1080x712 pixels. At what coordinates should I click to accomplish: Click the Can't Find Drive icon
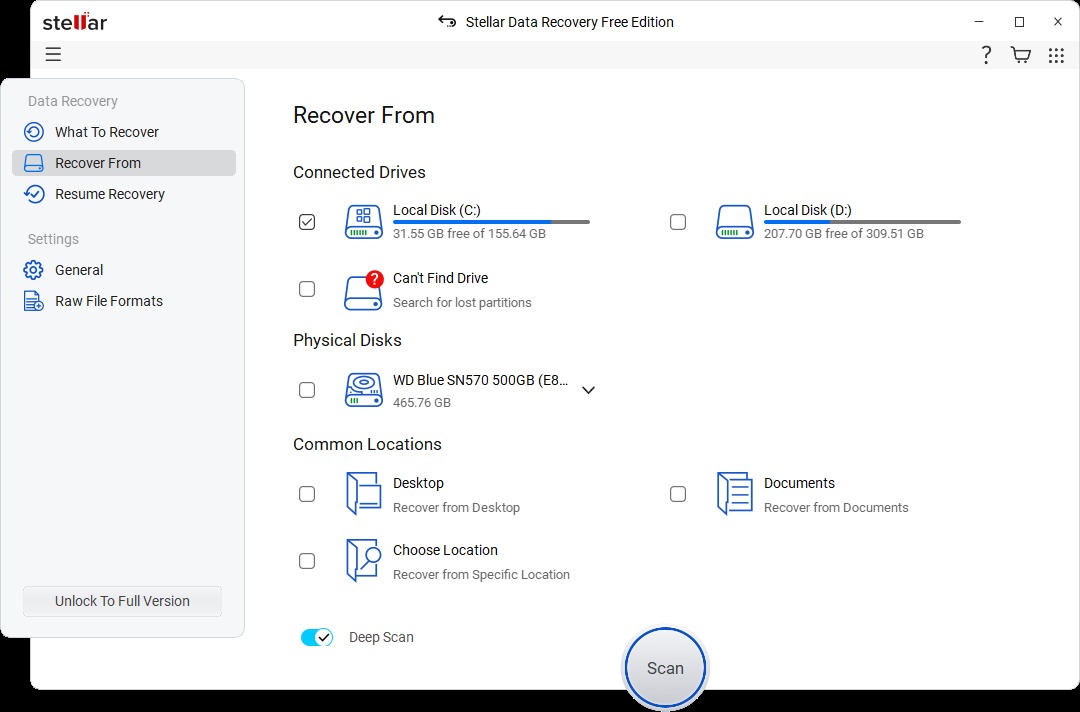363,289
